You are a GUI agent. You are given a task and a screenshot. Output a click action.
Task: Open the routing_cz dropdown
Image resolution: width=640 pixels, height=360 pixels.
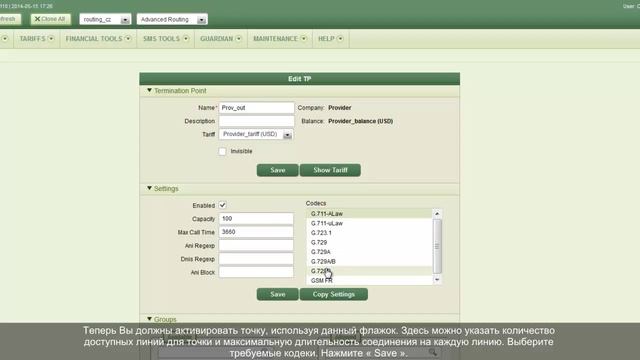[x=105, y=20]
